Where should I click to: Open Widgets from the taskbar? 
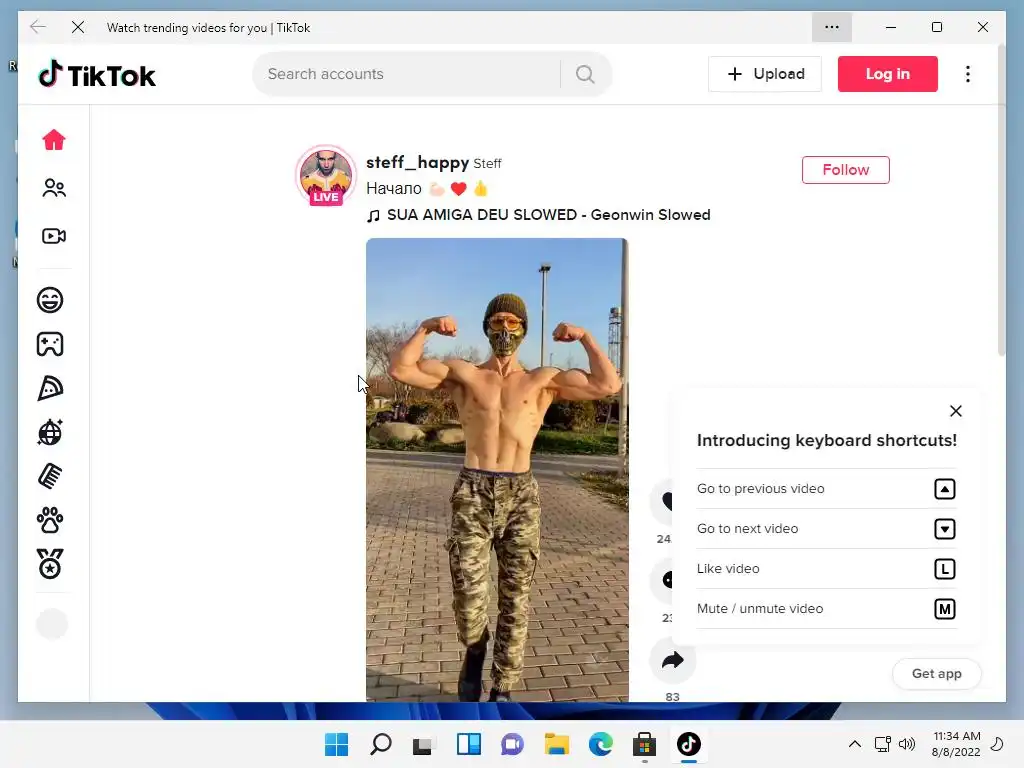469,744
